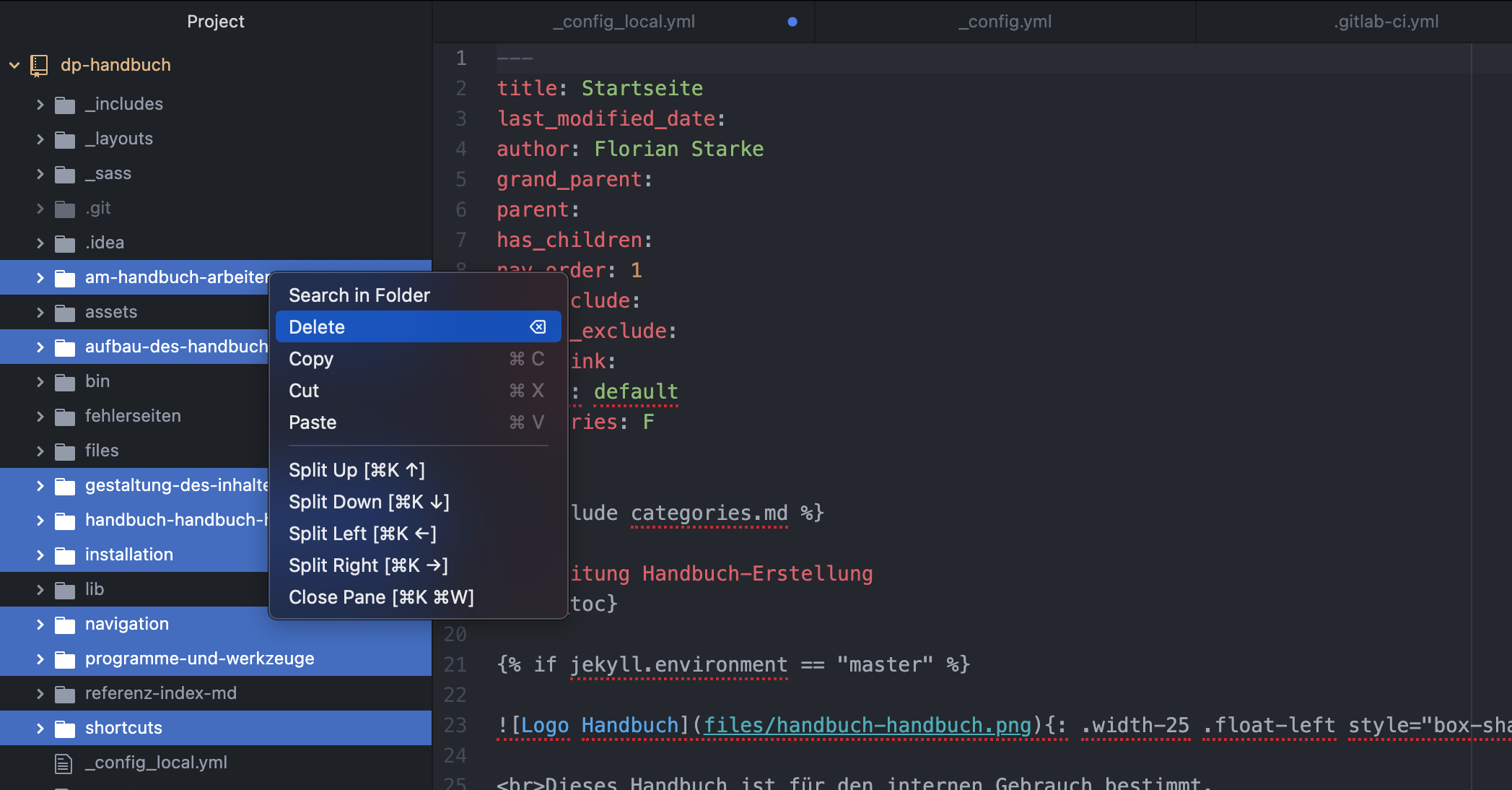Viewport: 1512px width, 790px height.
Task: Expand the _layouts folder chevron
Action: point(40,139)
